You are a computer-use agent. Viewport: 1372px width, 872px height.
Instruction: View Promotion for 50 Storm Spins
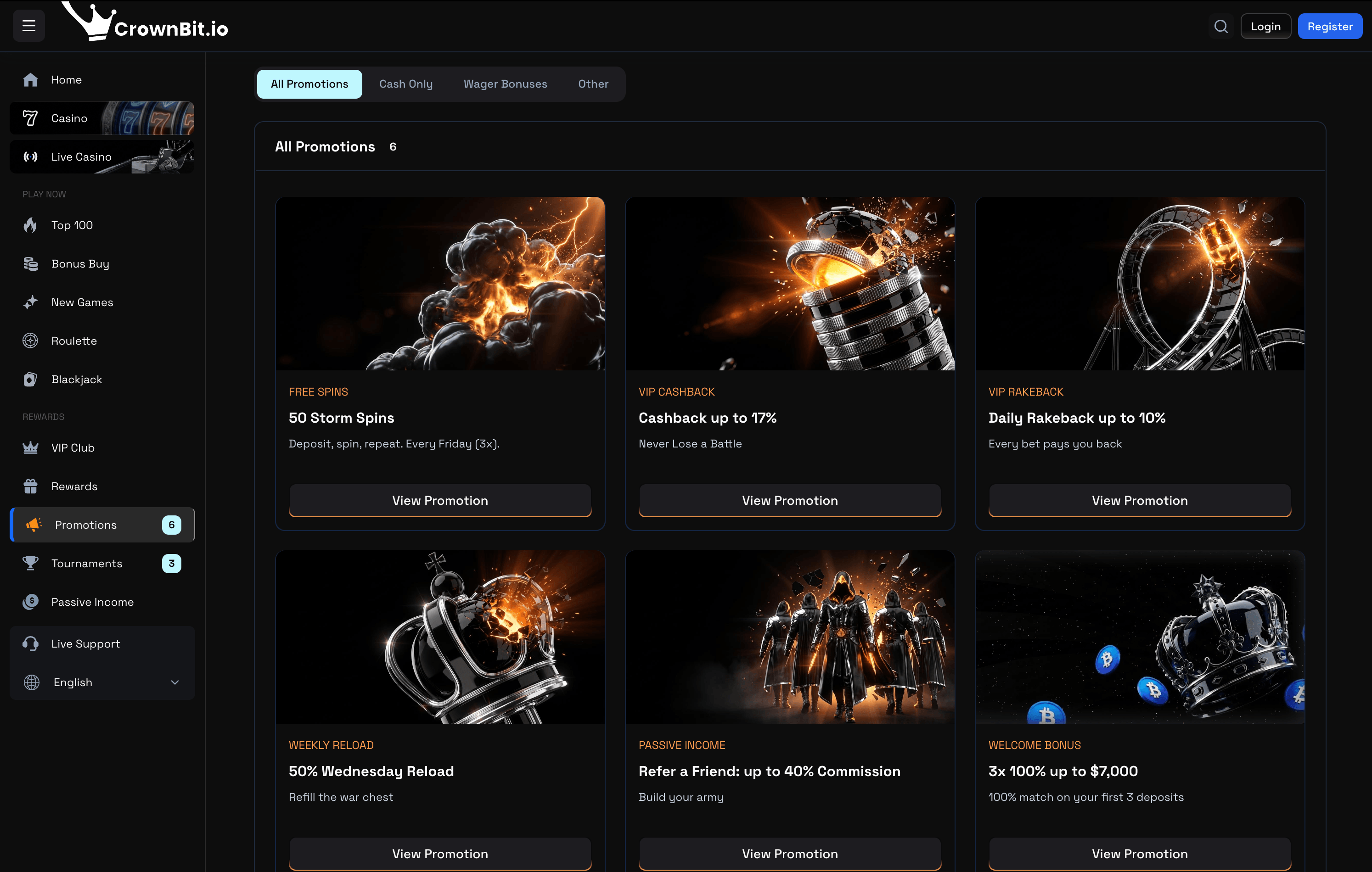(x=440, y=500)
